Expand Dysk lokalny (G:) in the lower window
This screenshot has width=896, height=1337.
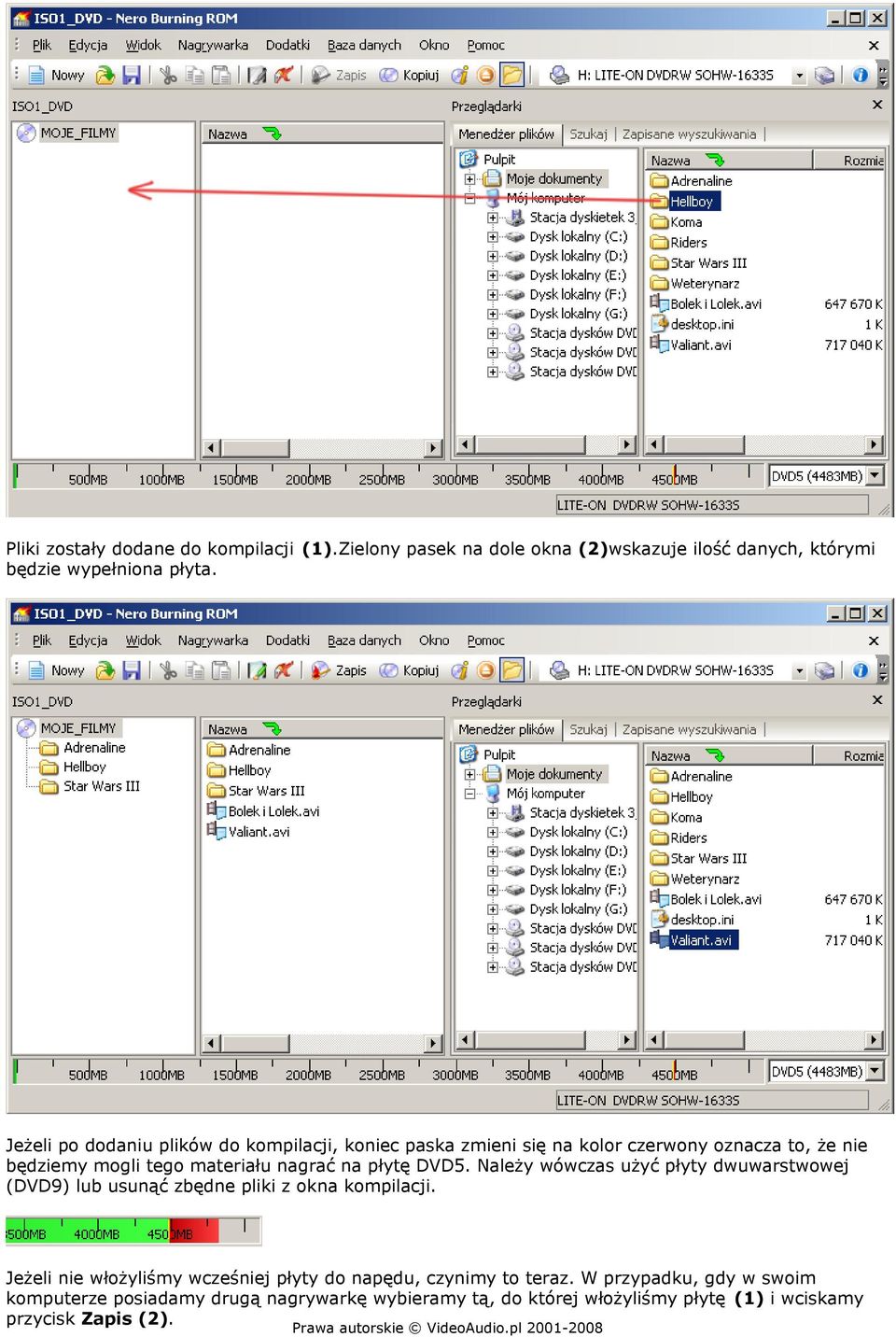pyautogui.click(x=493, y=909)
